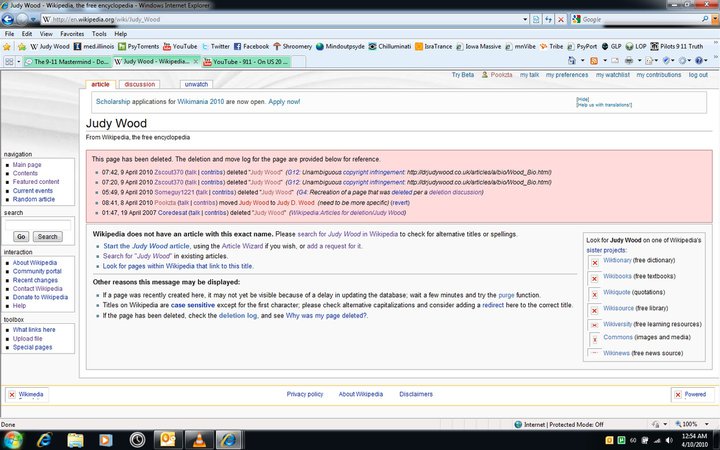The image size is (720, 450).
Task: Open the Quick Tabs icon
Action: point(8,61)
